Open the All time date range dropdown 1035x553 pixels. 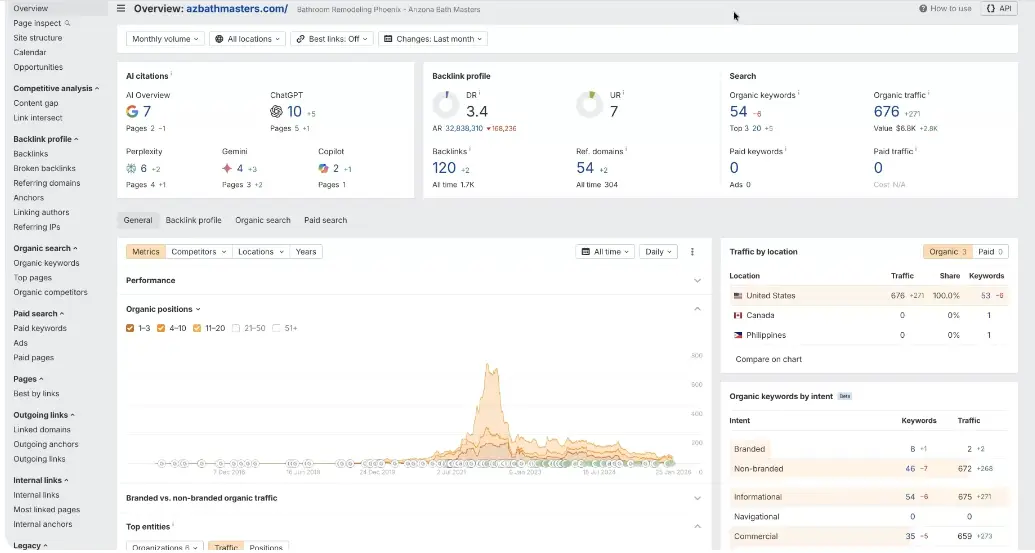[605, 251]
